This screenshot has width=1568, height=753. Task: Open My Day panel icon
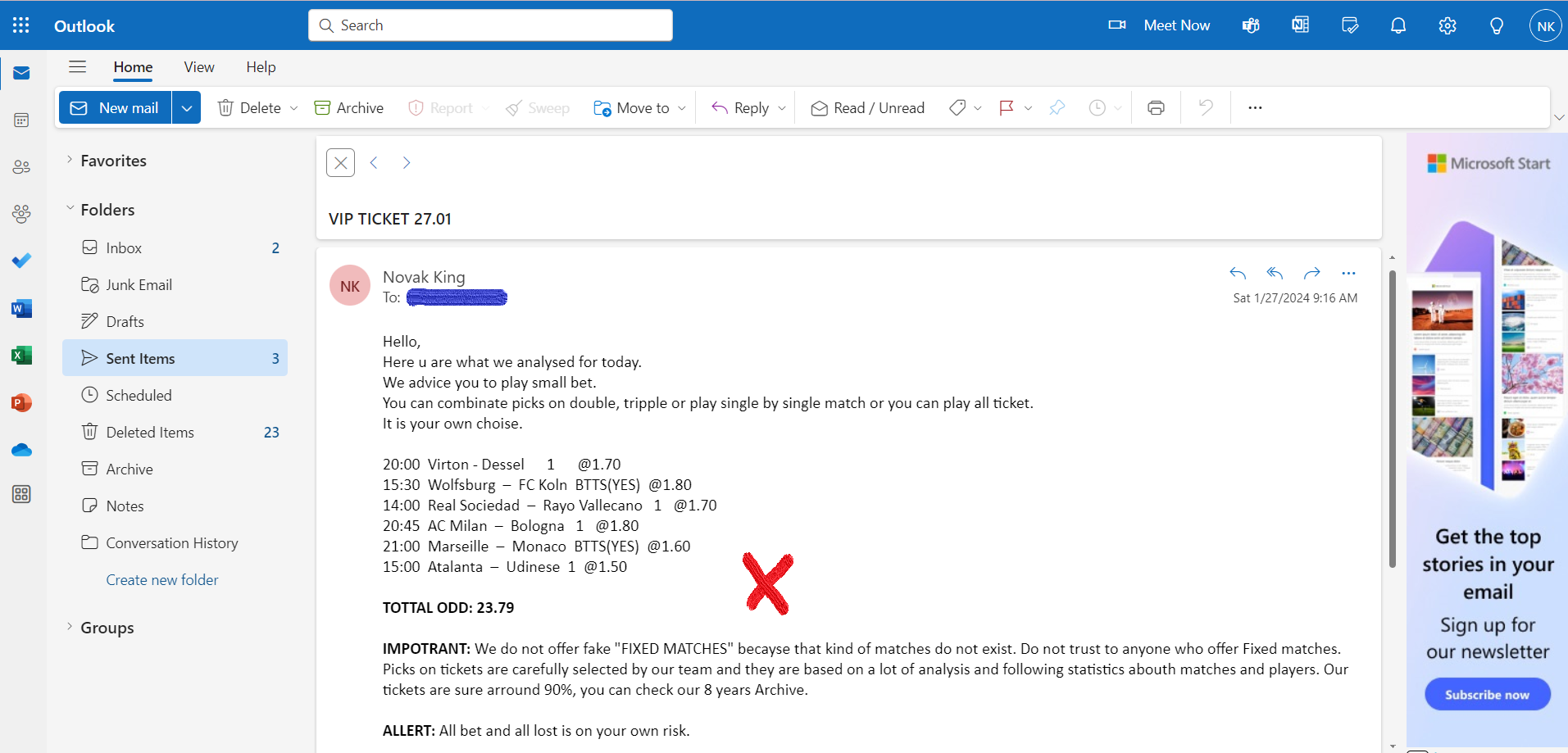[x=1349, y=25]
